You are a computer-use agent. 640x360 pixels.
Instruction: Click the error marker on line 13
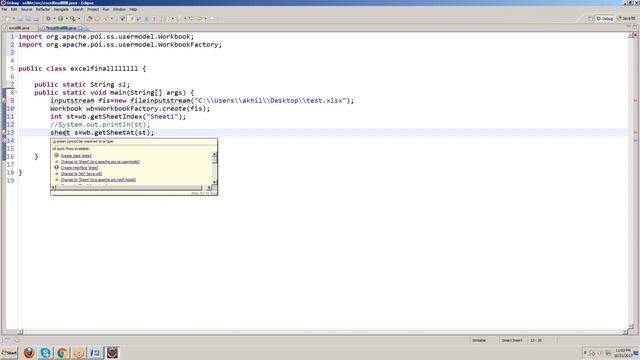[x=4, y=133]
